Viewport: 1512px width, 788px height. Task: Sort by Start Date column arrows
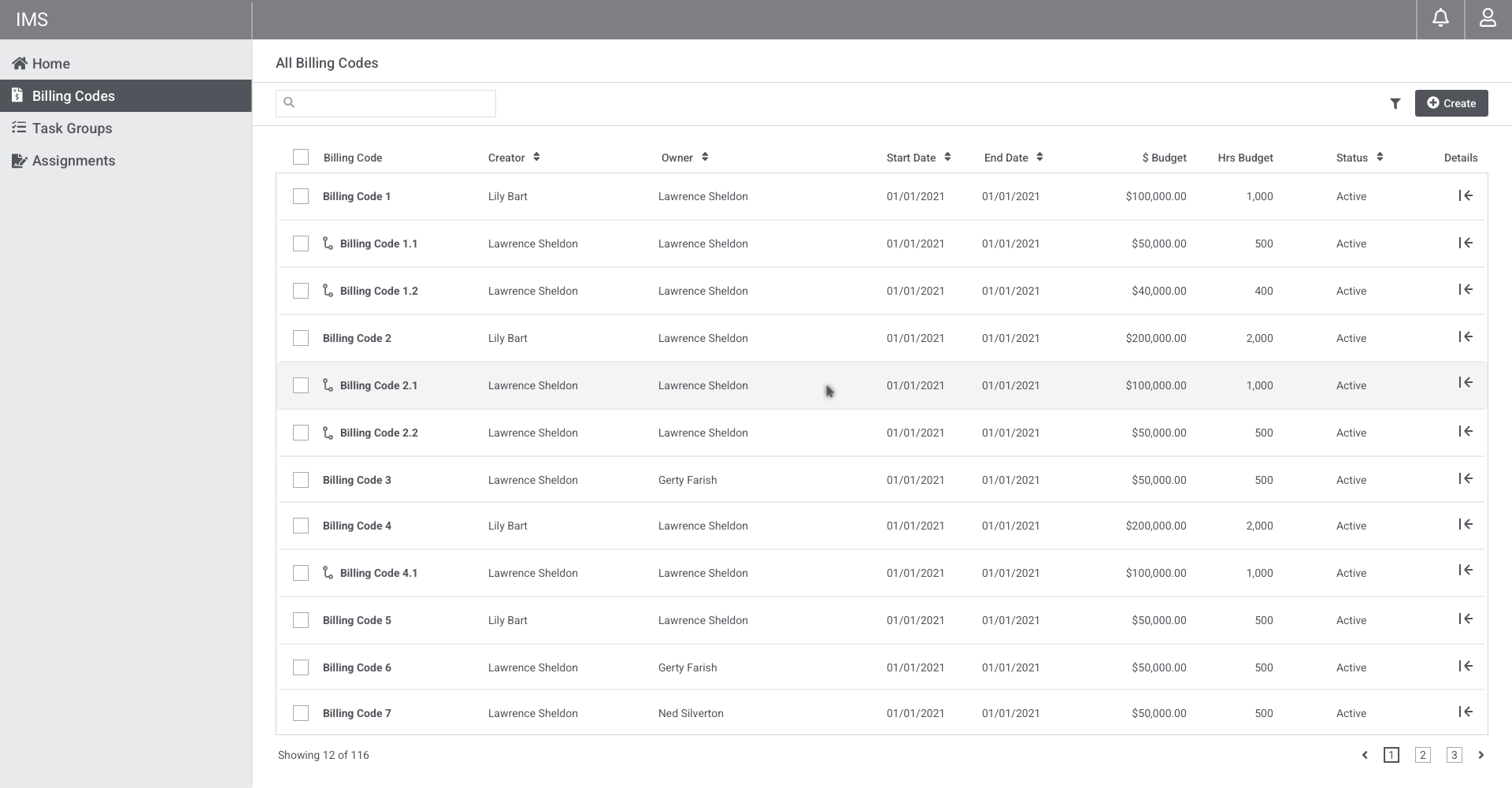pyautogui.click(x=947, y=157)
